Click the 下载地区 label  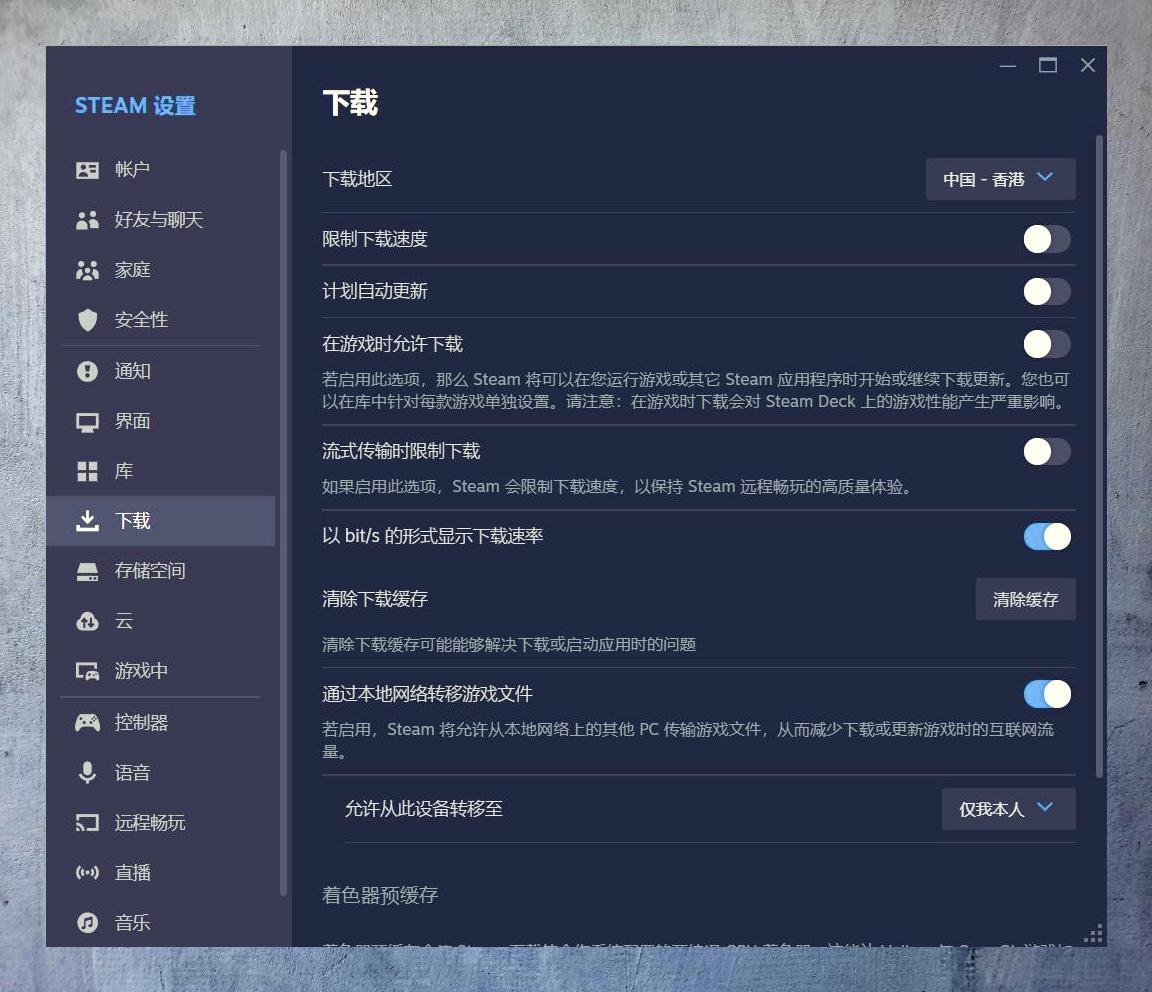357,179
